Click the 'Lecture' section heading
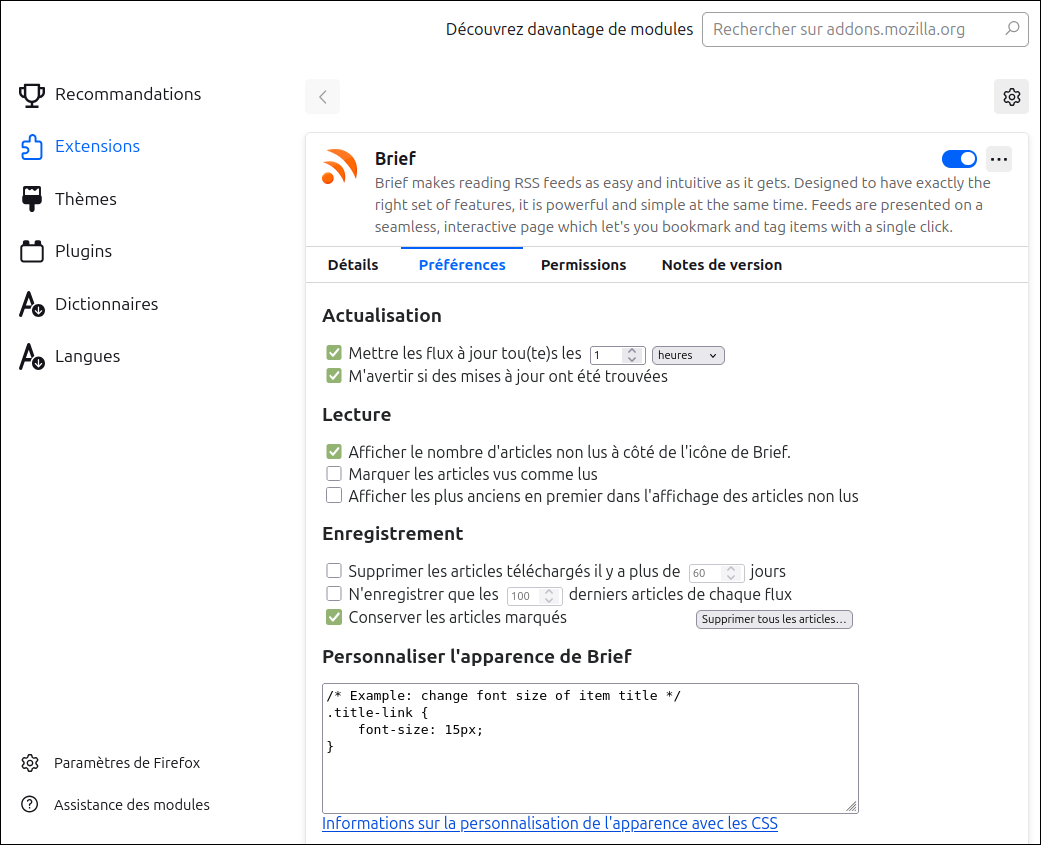1041x845 pixels. click(x=357, y=414)
